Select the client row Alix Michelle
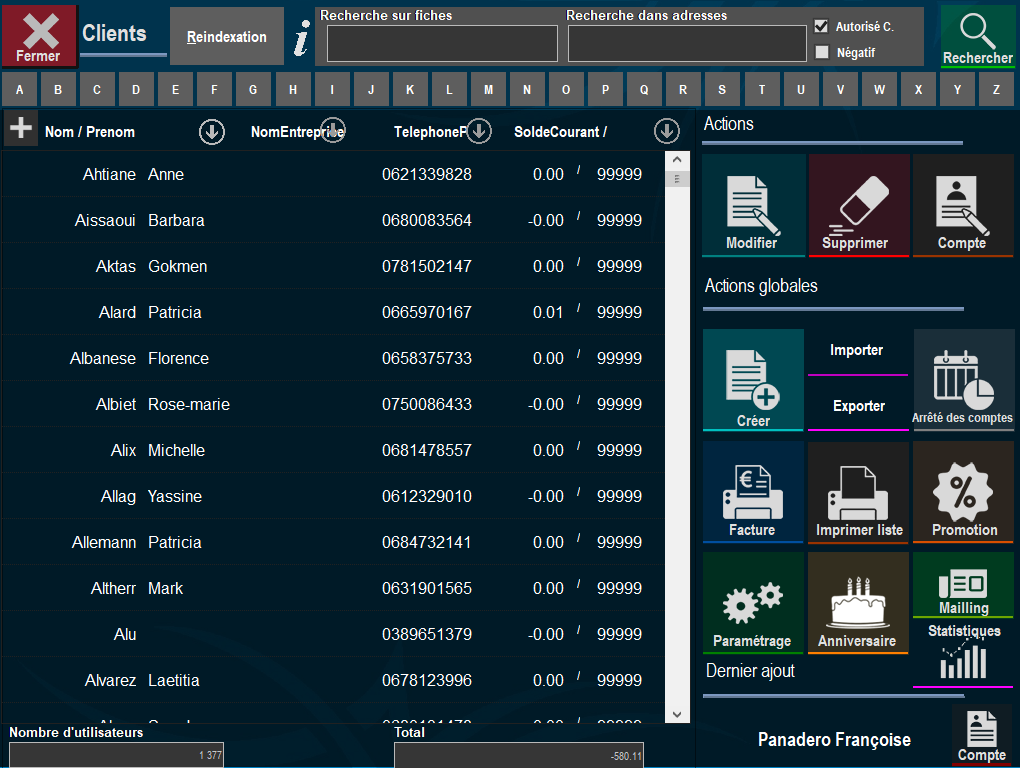1020x768 pixels. [x=332, y=451]
